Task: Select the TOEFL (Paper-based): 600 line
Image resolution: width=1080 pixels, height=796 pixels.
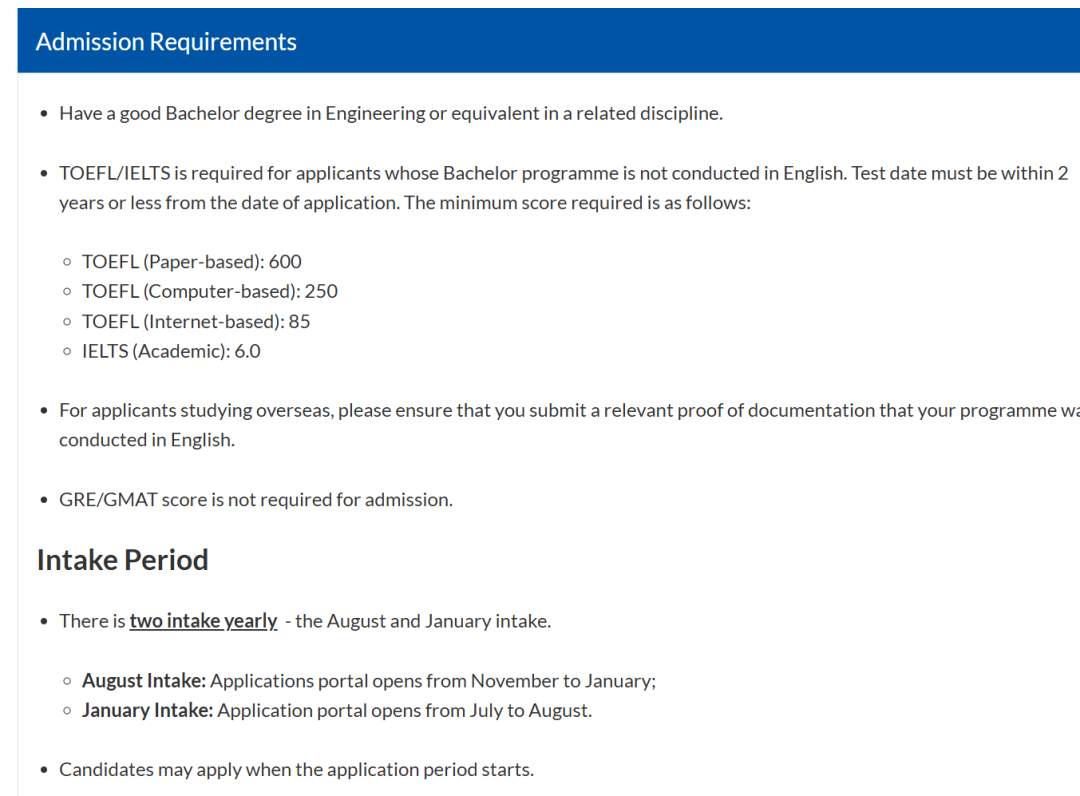Action: (191, 262)
